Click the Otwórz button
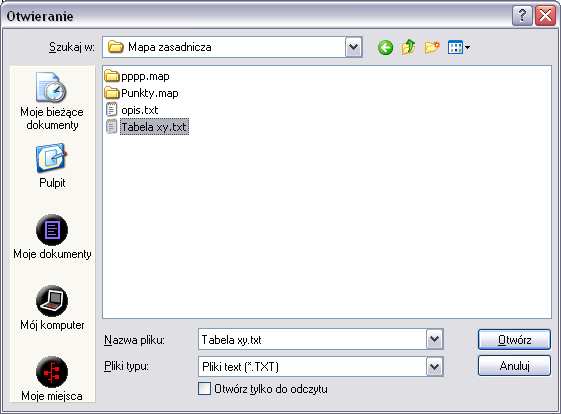This screenshot has height=414, width=561. click(x=514, y=340)
